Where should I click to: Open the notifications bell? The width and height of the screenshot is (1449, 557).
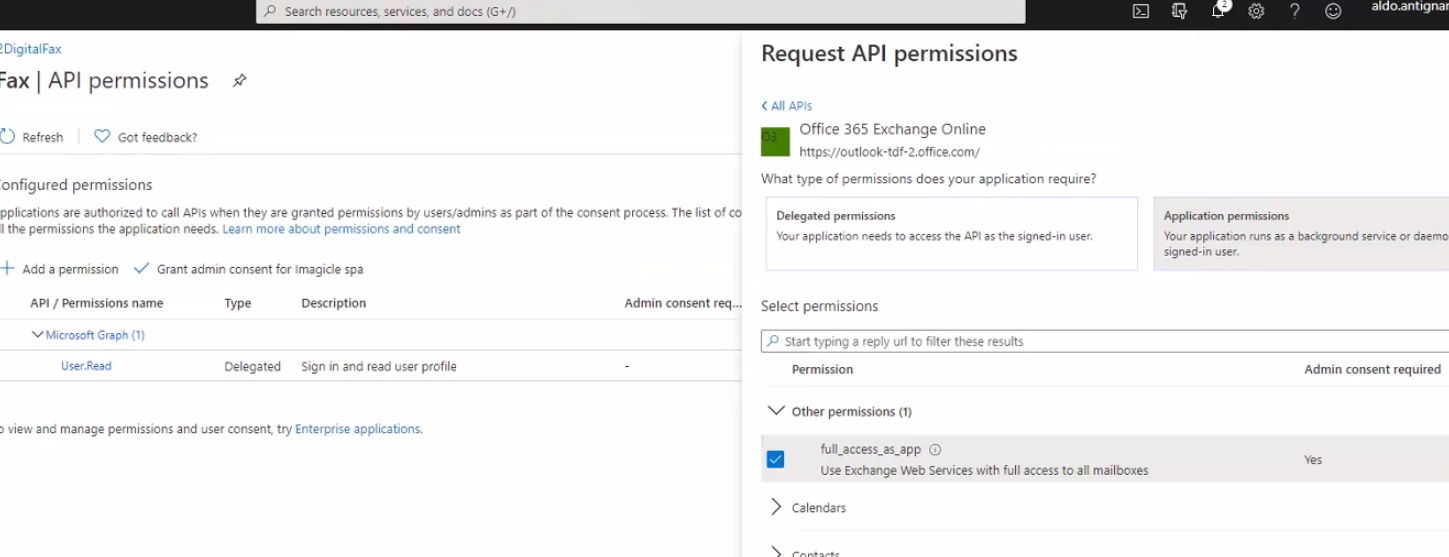point(1218,11)
